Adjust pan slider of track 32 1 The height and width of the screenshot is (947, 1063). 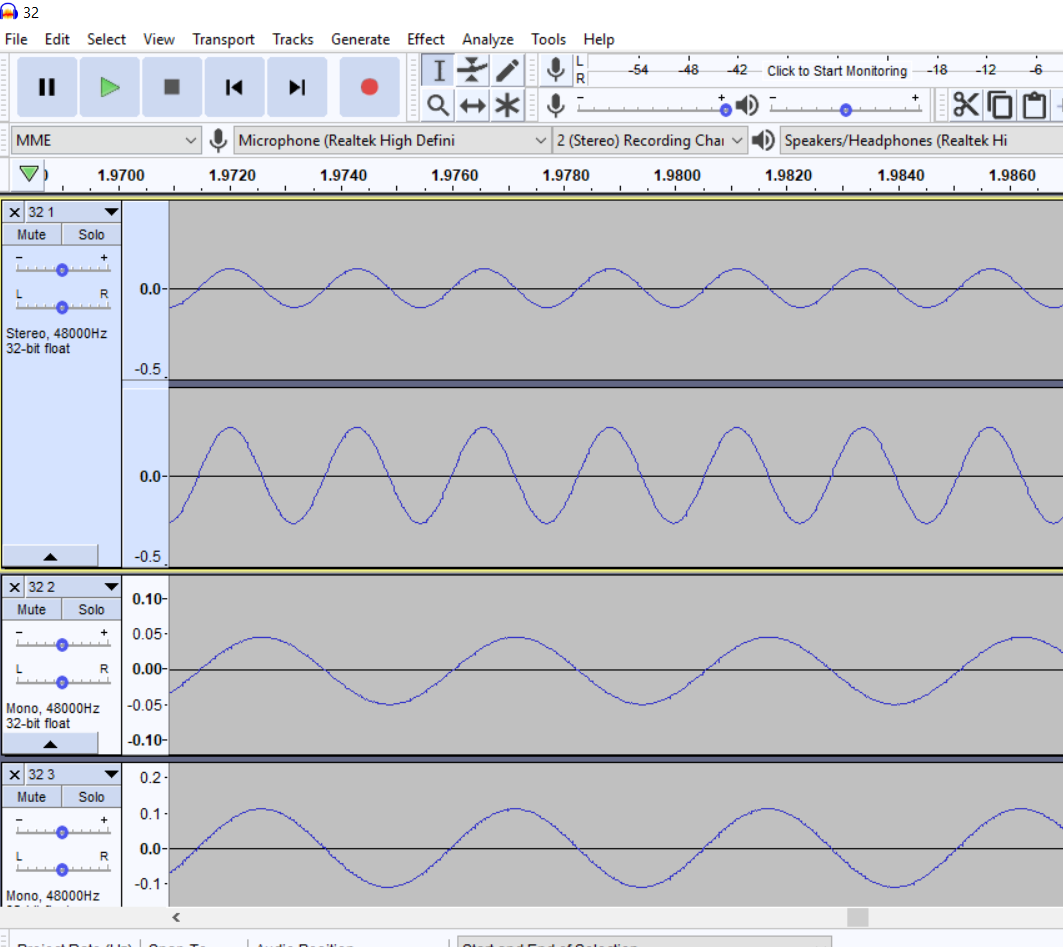coord(62,307)
